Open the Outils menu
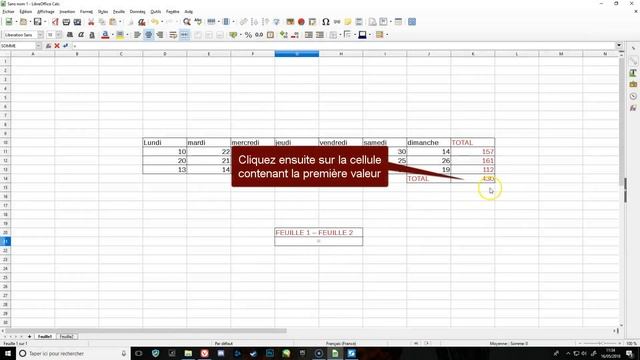This screenshot has height=360, width=640. click(156, 12)
